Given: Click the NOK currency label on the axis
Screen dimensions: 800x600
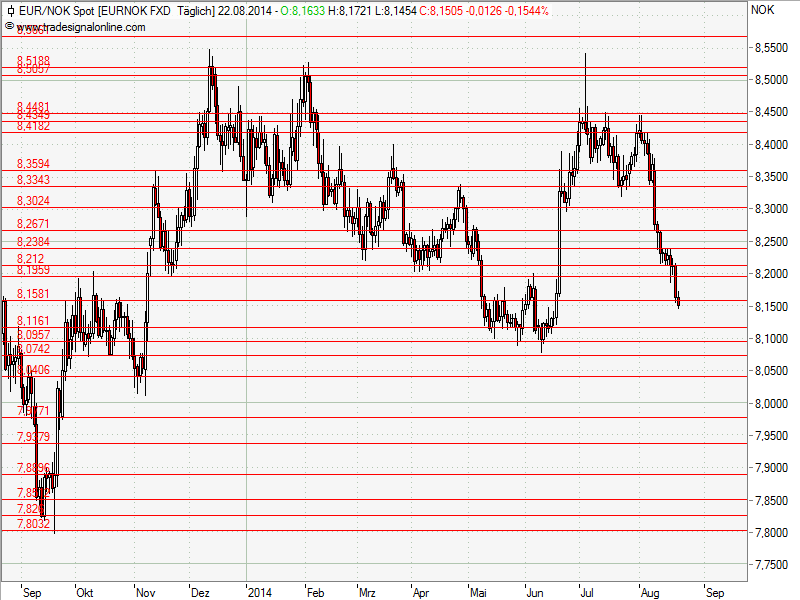Looking at the screenshot, I should pos(762,10).
